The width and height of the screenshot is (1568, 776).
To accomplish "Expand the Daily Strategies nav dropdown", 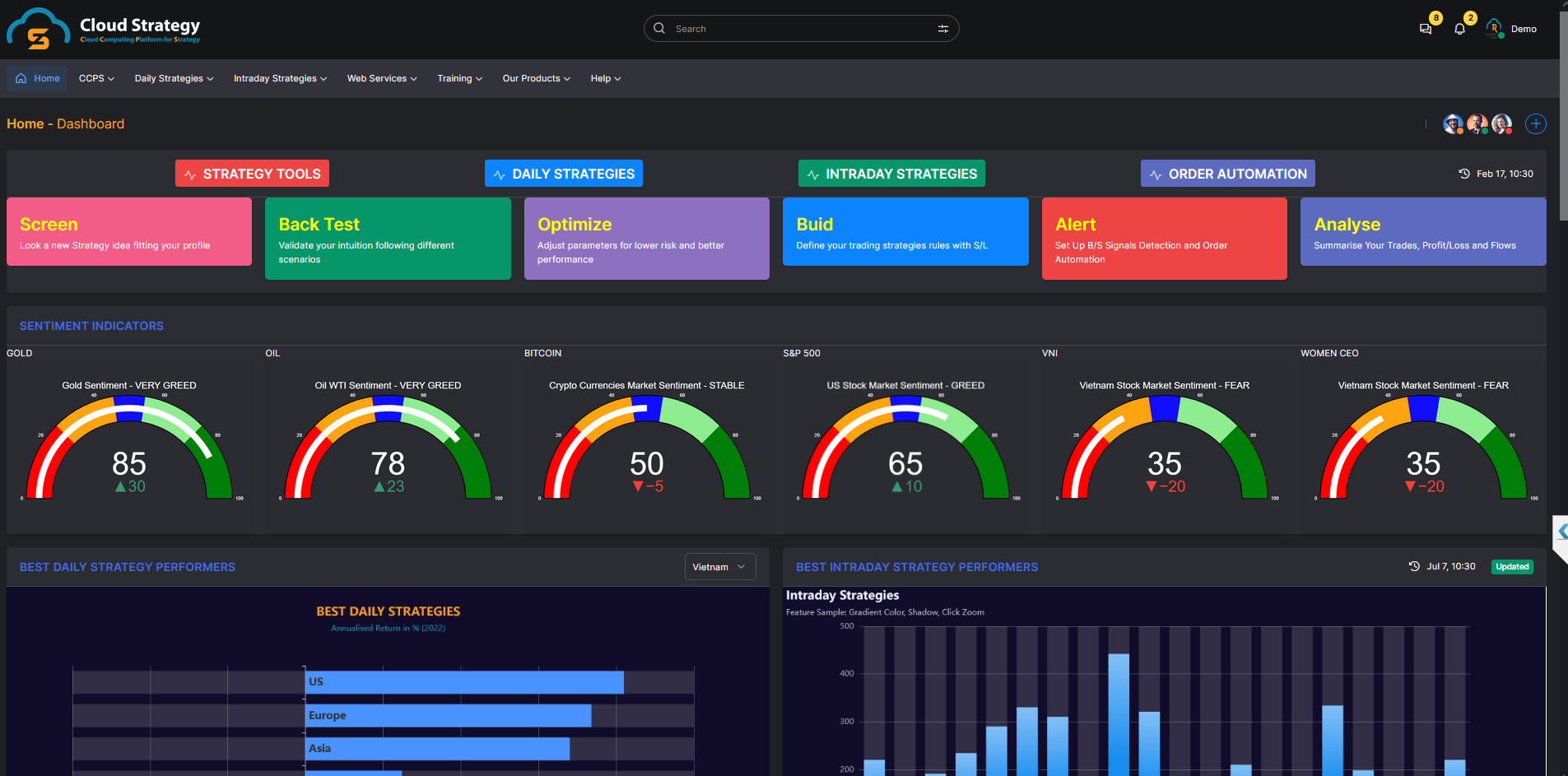I will click(x=174, y=79).
